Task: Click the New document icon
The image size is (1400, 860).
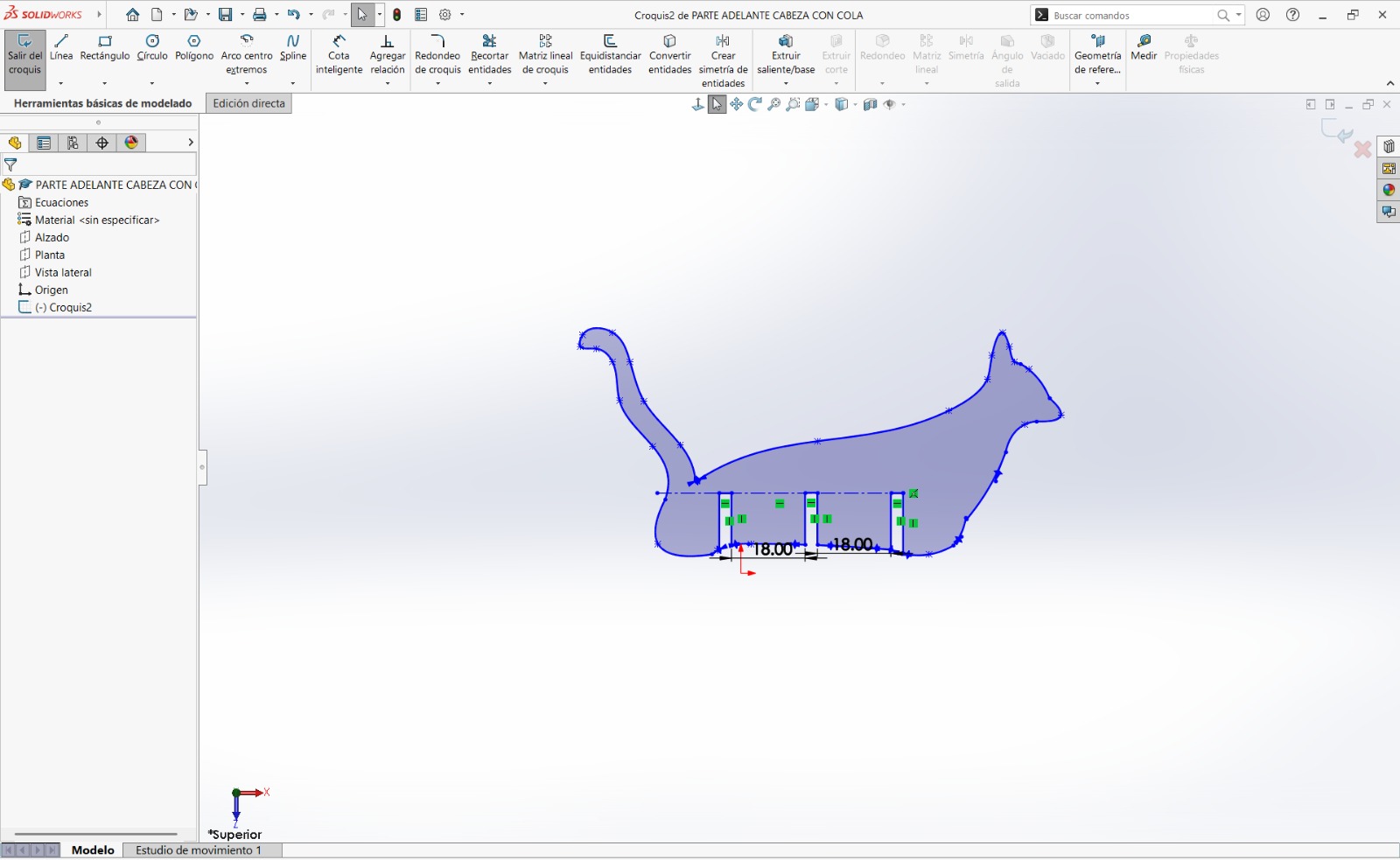Action: point(157,15)
